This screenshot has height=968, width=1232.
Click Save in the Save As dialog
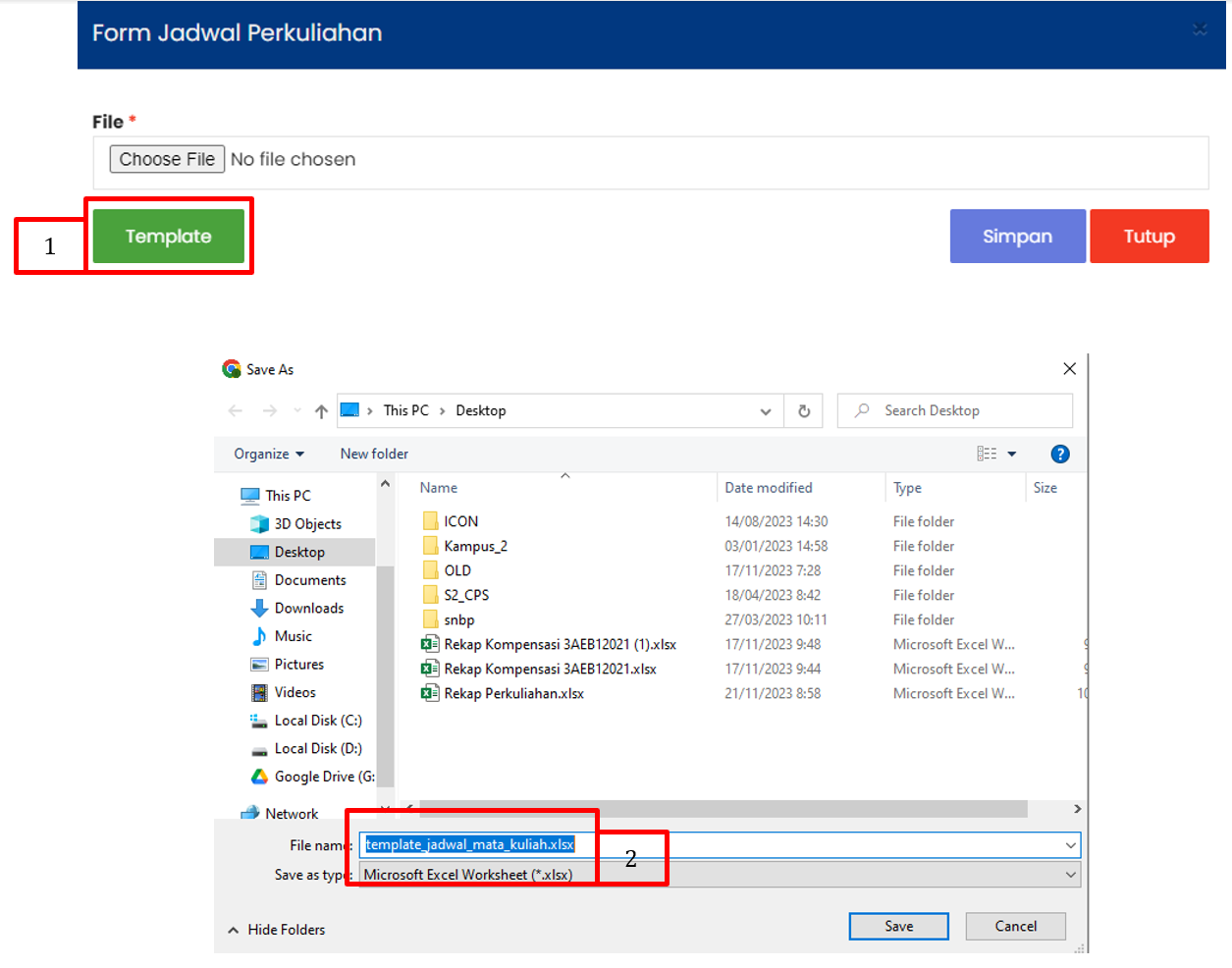coord(898,926)
